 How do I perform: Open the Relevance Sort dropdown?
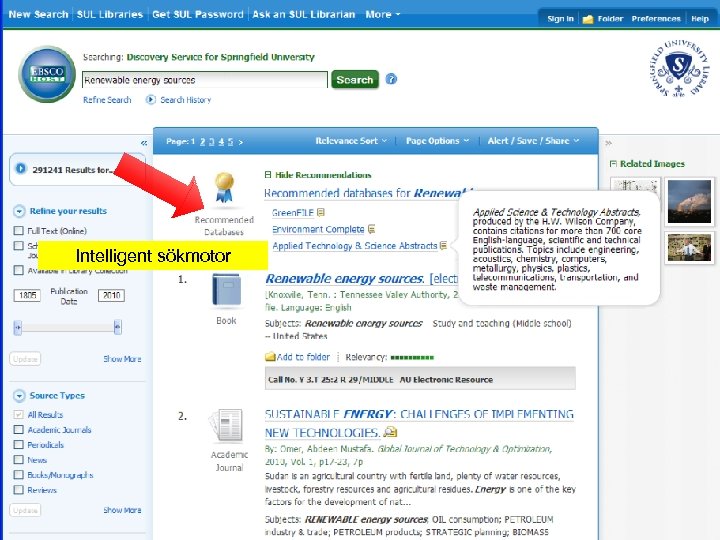(x=351, y=141)
